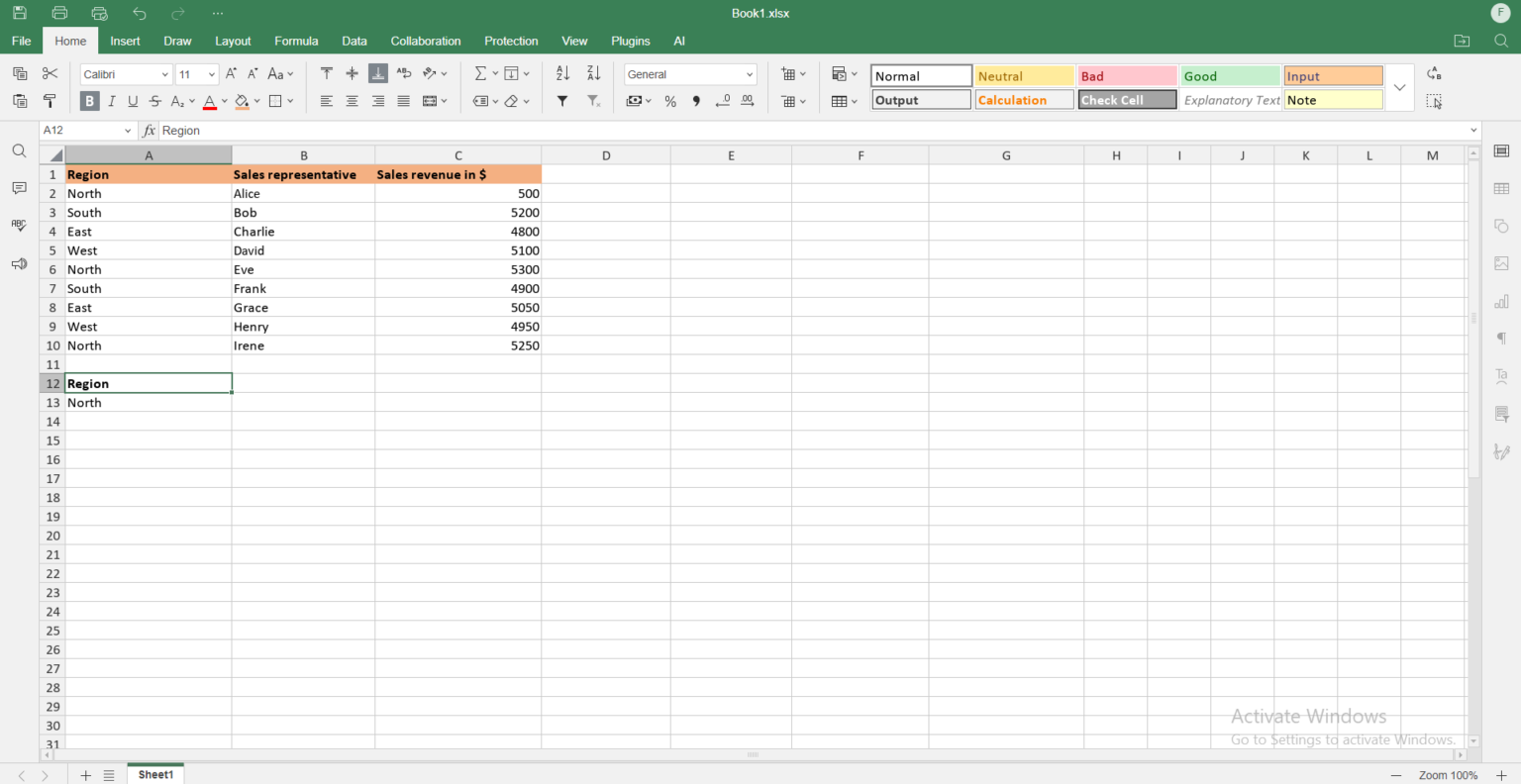Open the Formula menu tab

295,41
